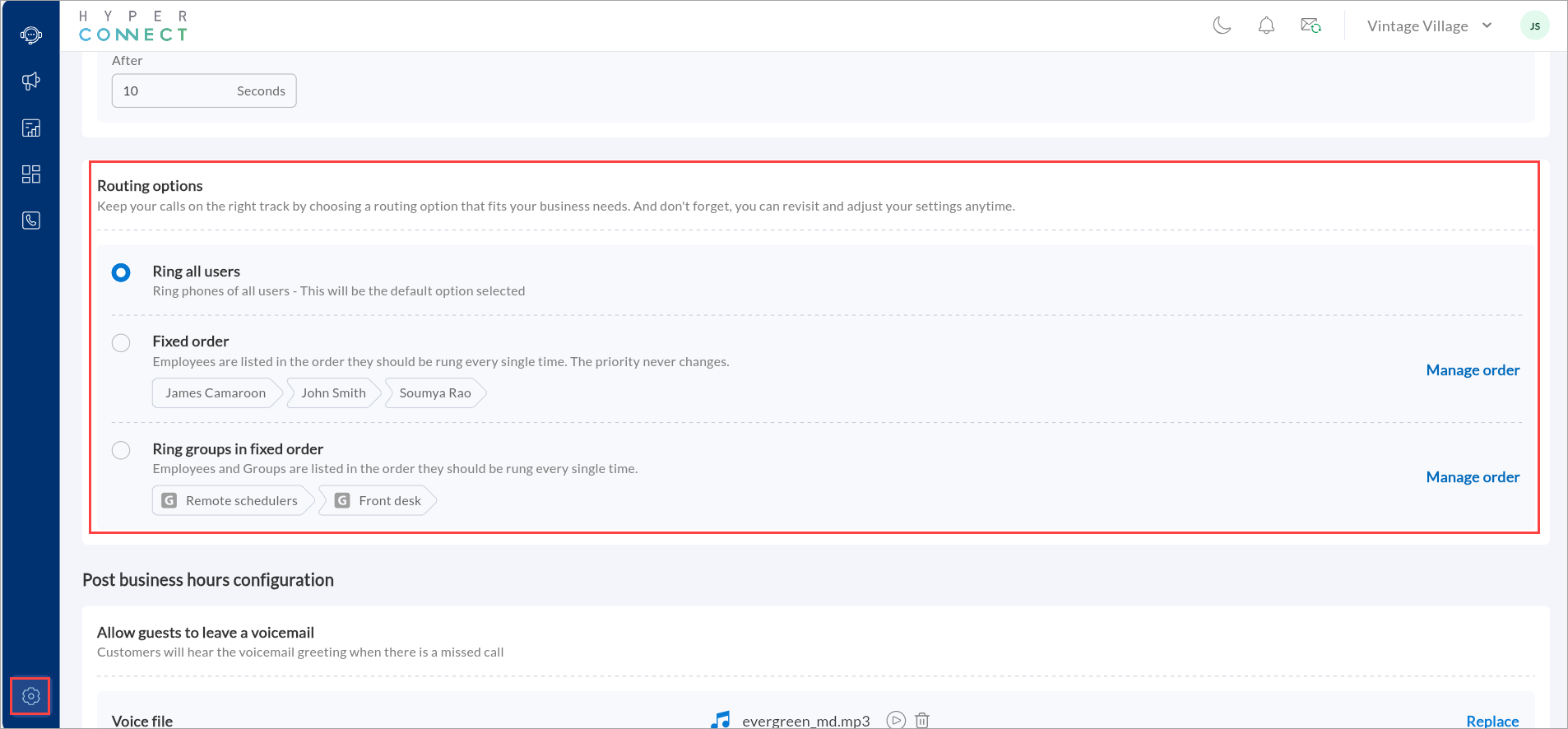Click the Post business hours configuration heading
This screenshot has width=1568, height=729.
click(208, 580)
